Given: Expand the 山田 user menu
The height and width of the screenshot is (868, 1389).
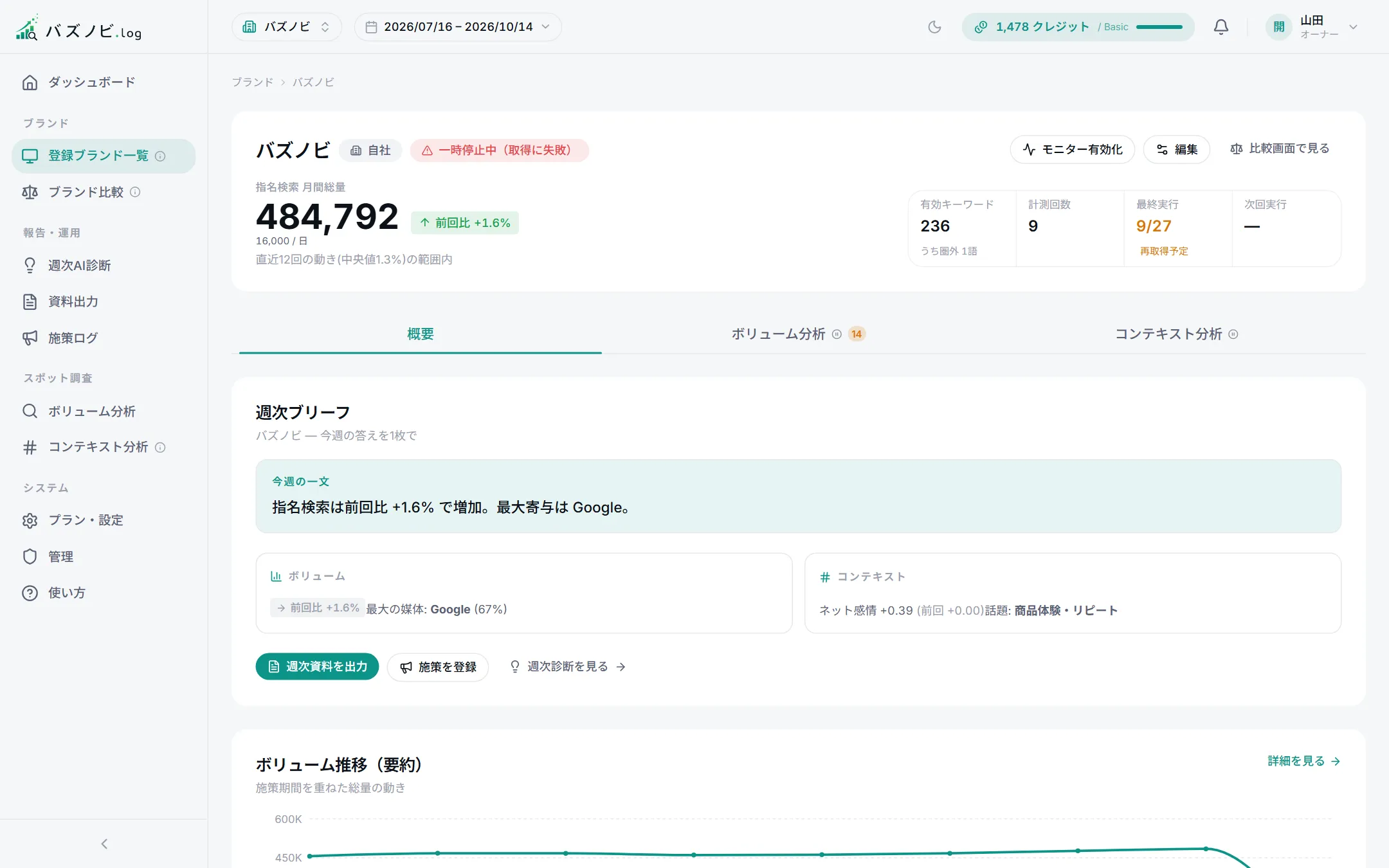Looking at the screenshot, I should point(1312,27).
